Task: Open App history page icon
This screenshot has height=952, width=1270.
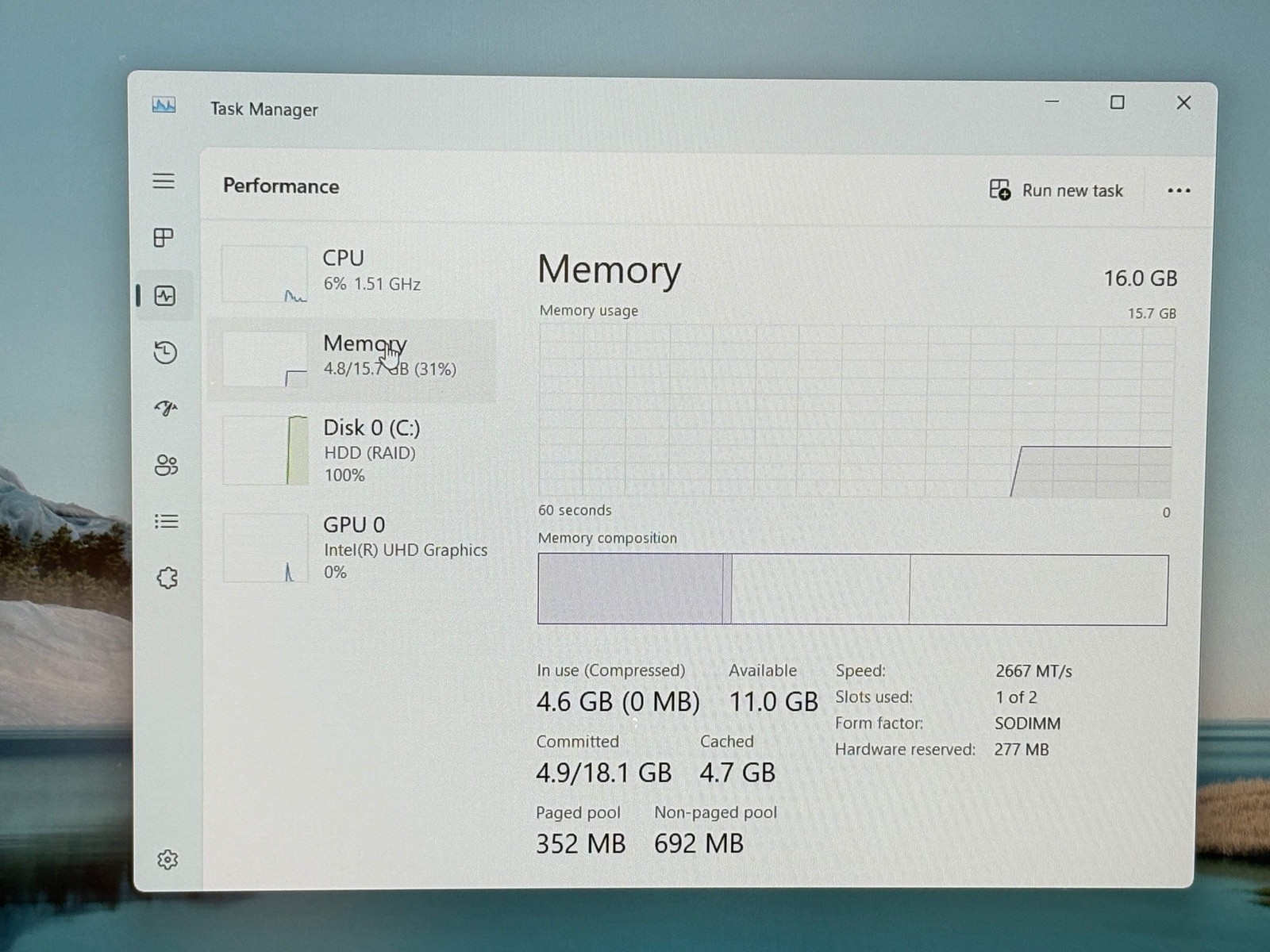Action: pos(165,352)
